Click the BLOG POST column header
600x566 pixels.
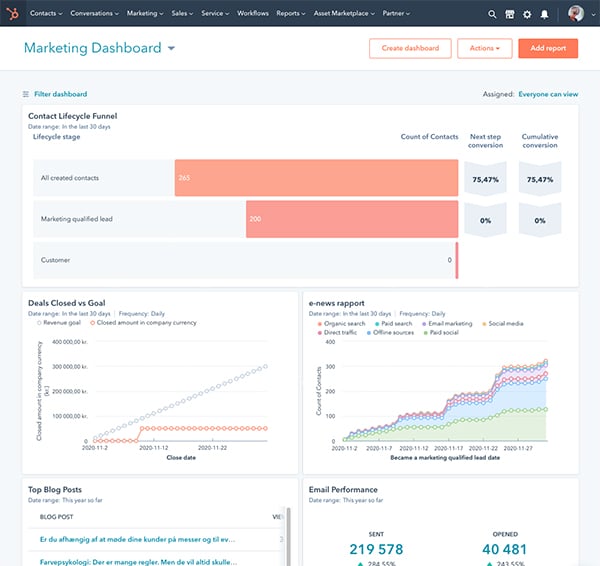click(56, 517)
